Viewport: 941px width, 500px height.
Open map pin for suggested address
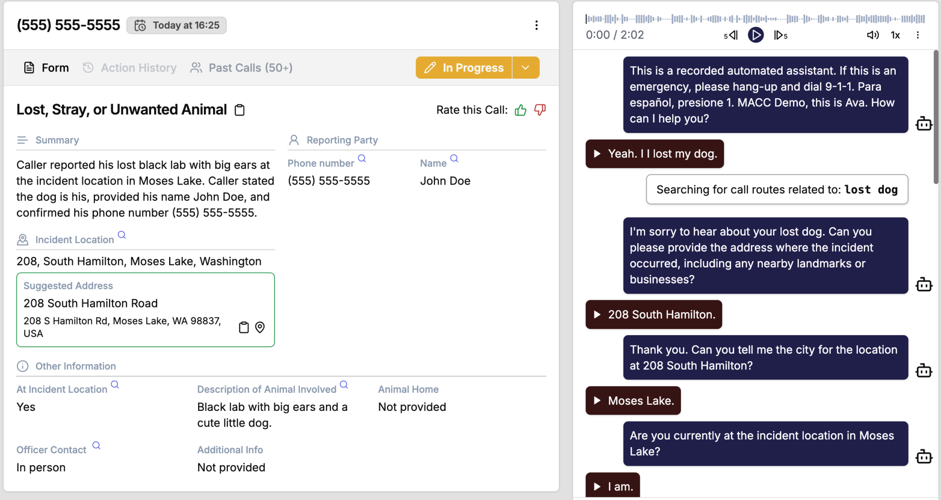point(260,327)
